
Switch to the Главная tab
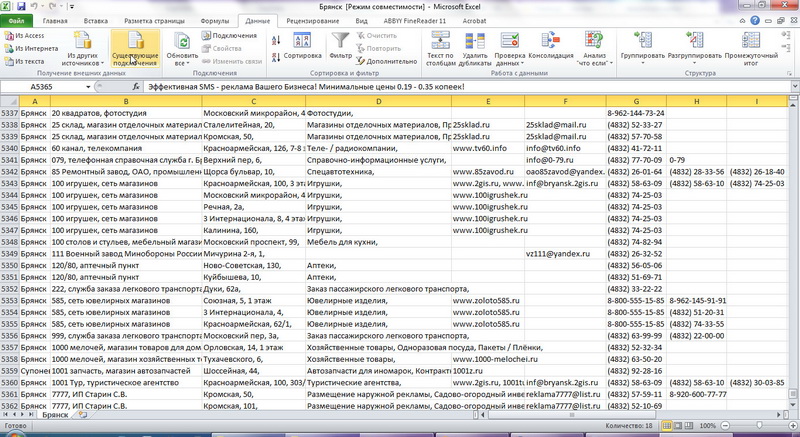tap(55, 21)
